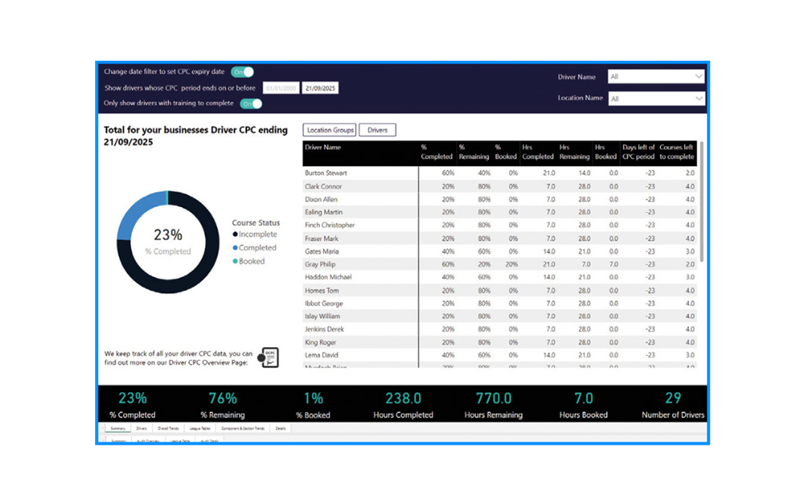
Task: Click the 76% Remaining summary card
Action: pyautogui.click(x=222, y=405)
